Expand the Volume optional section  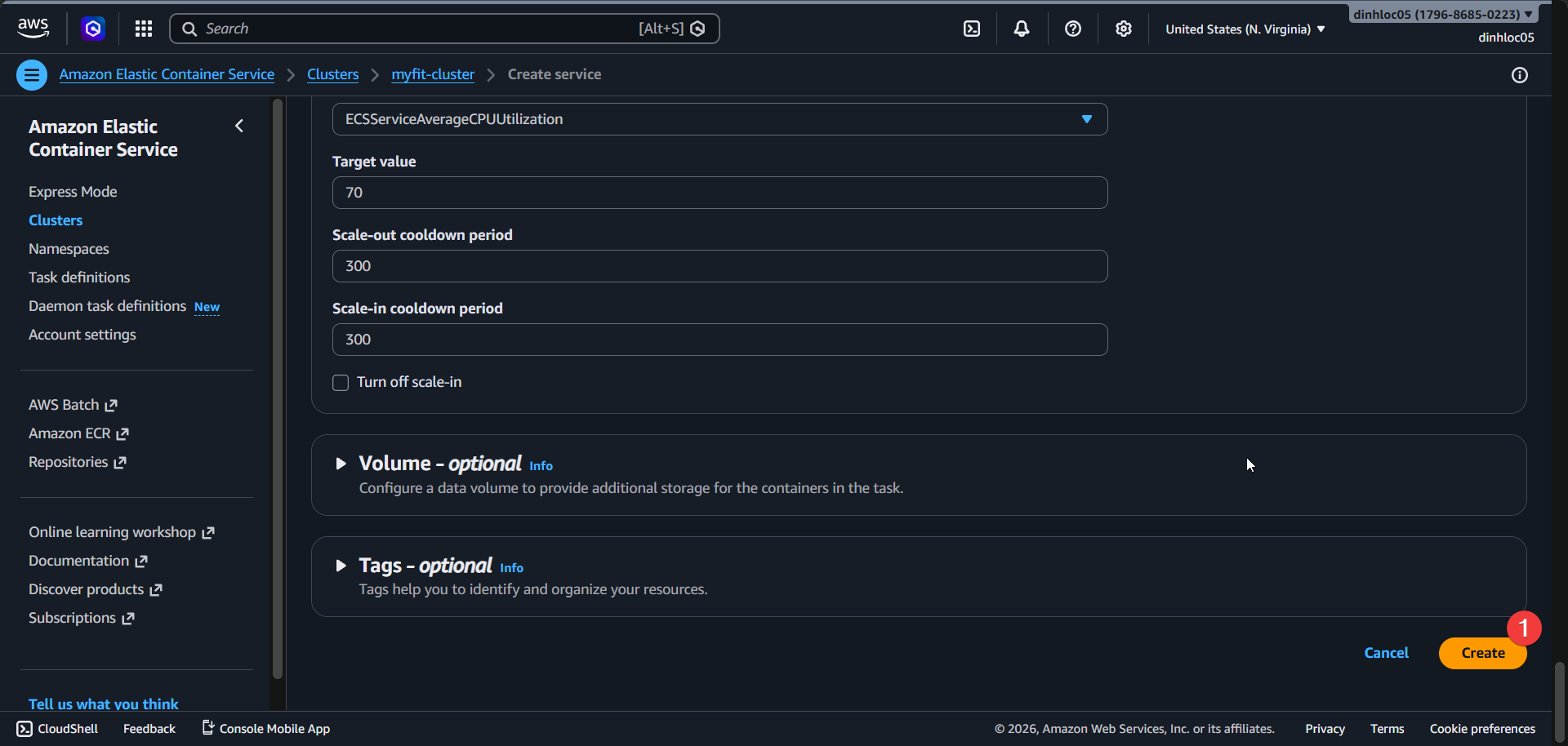[342, 464]
